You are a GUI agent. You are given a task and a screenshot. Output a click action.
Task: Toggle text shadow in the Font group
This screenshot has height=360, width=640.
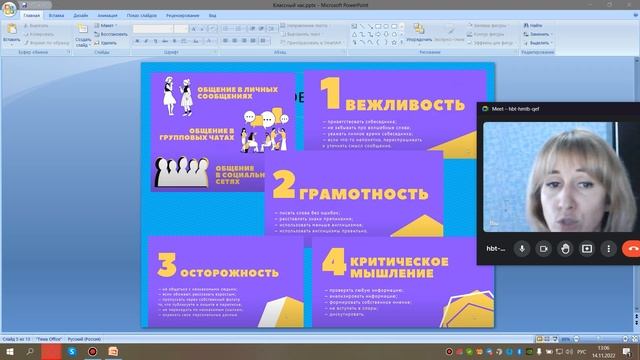(174, 41)
